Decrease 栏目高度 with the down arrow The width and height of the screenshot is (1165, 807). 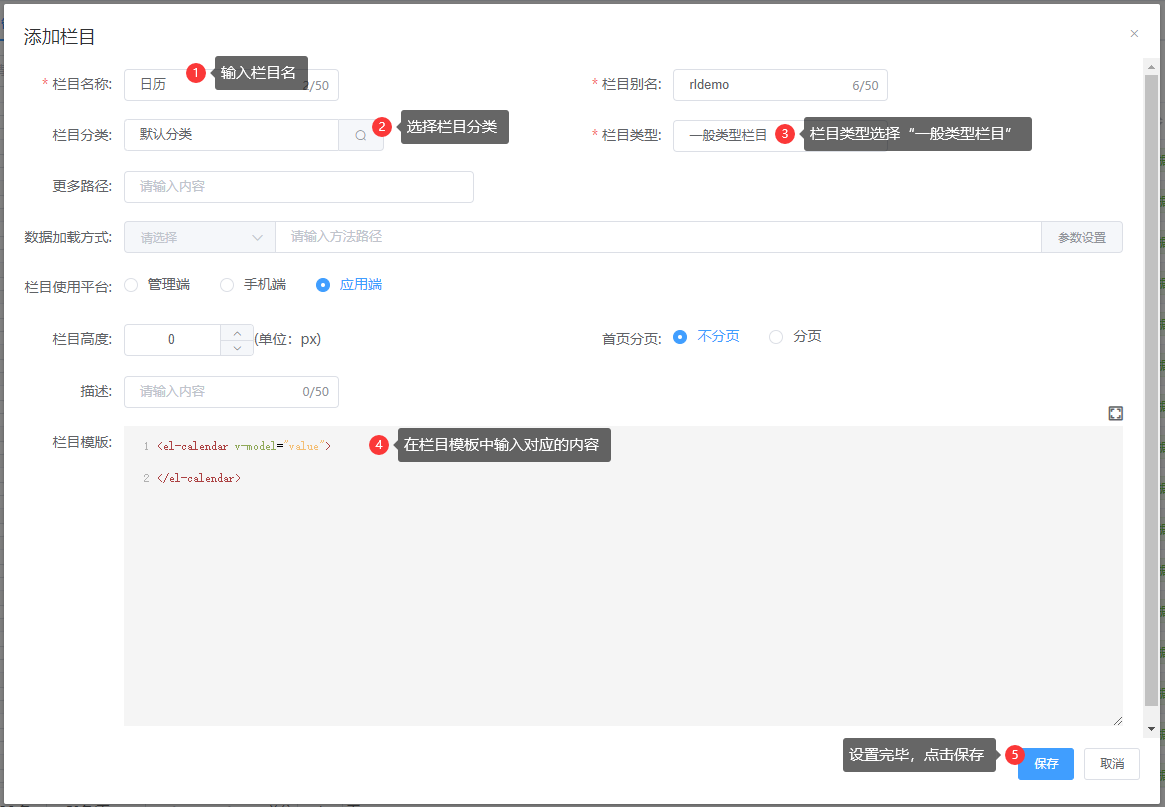236,348
